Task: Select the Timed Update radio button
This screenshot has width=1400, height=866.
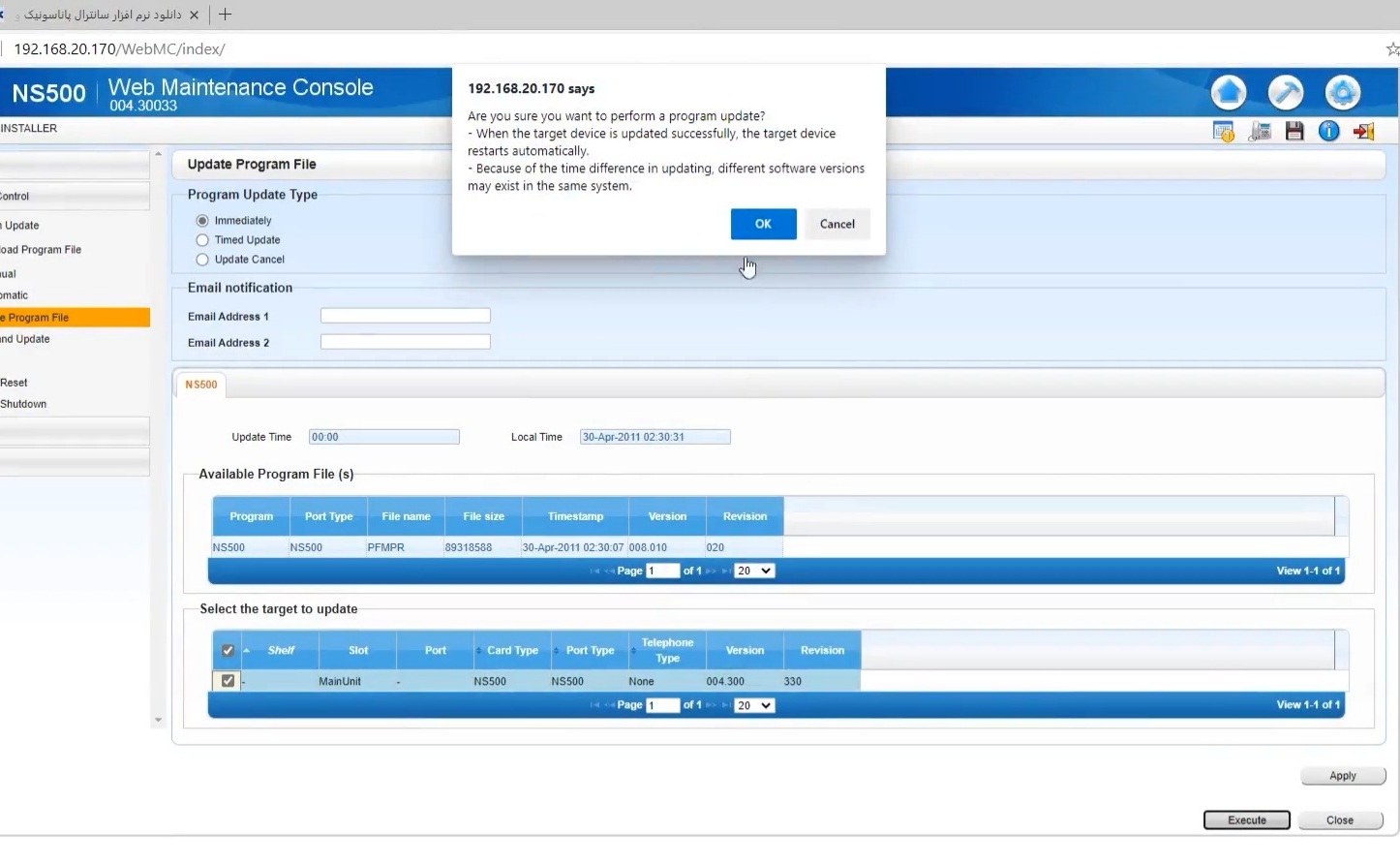Action: point(202,240)
